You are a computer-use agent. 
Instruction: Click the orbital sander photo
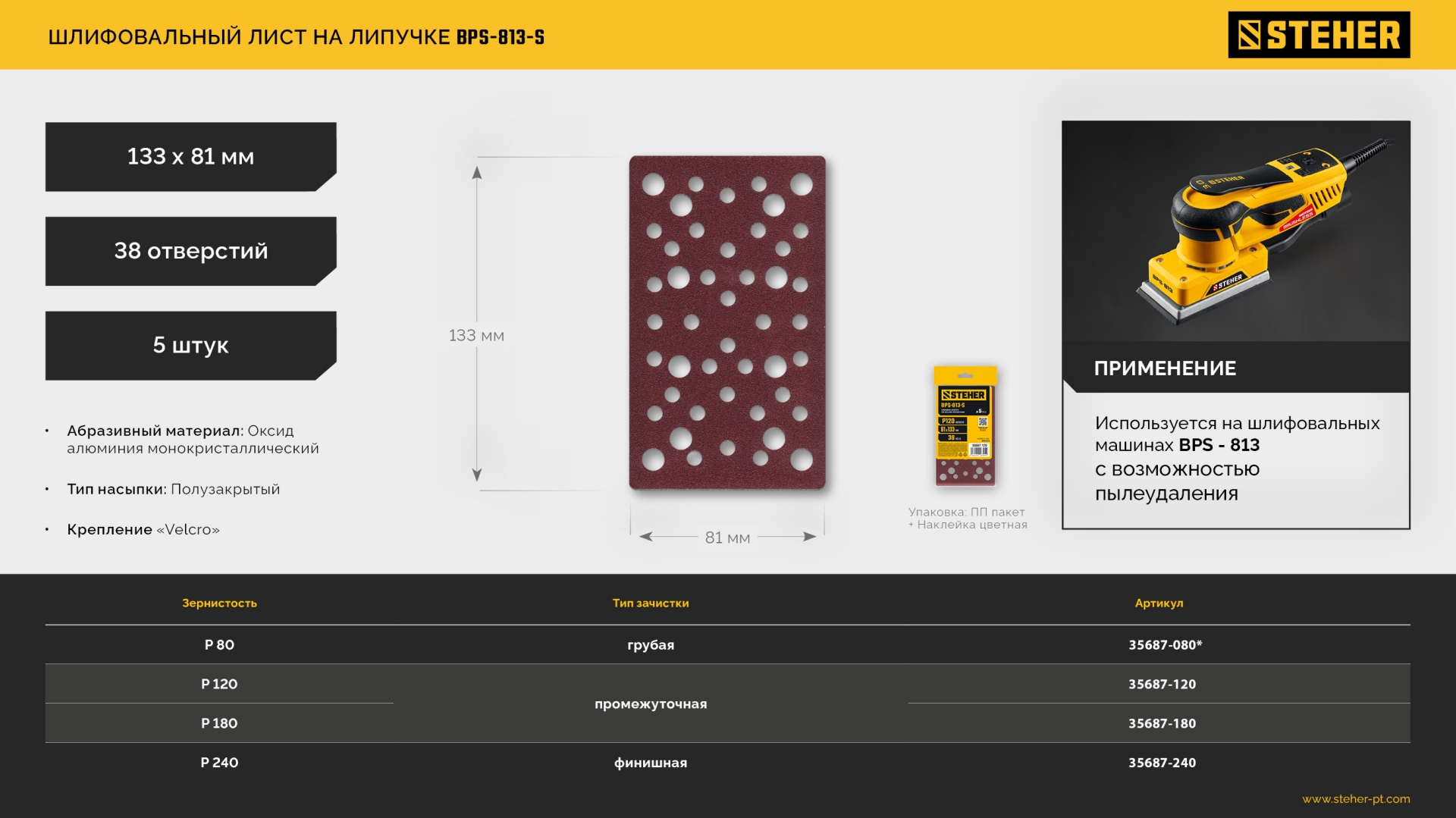pyautogui.click(x=1235, y=231)
